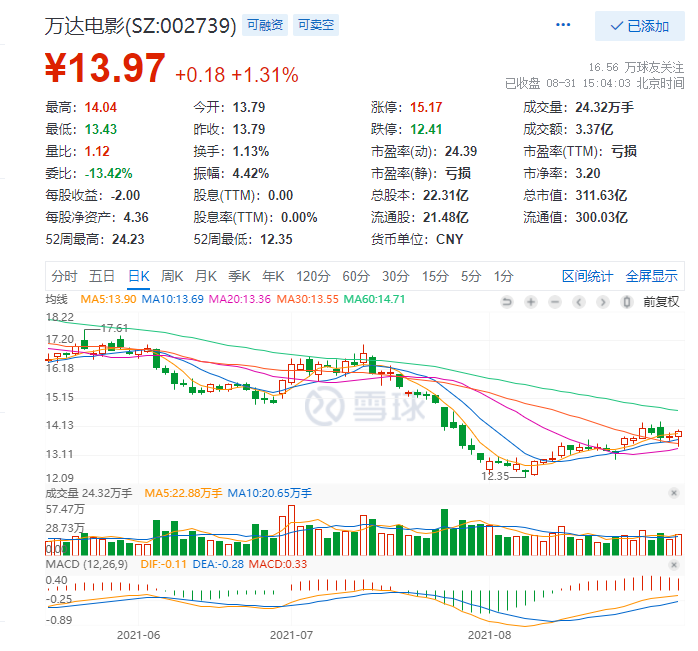The height and width of the screenshot is (651, 698).
Task: Click the chart reset (undo arrow) icon
Action: pyautogui.click(x=507, y=302)
